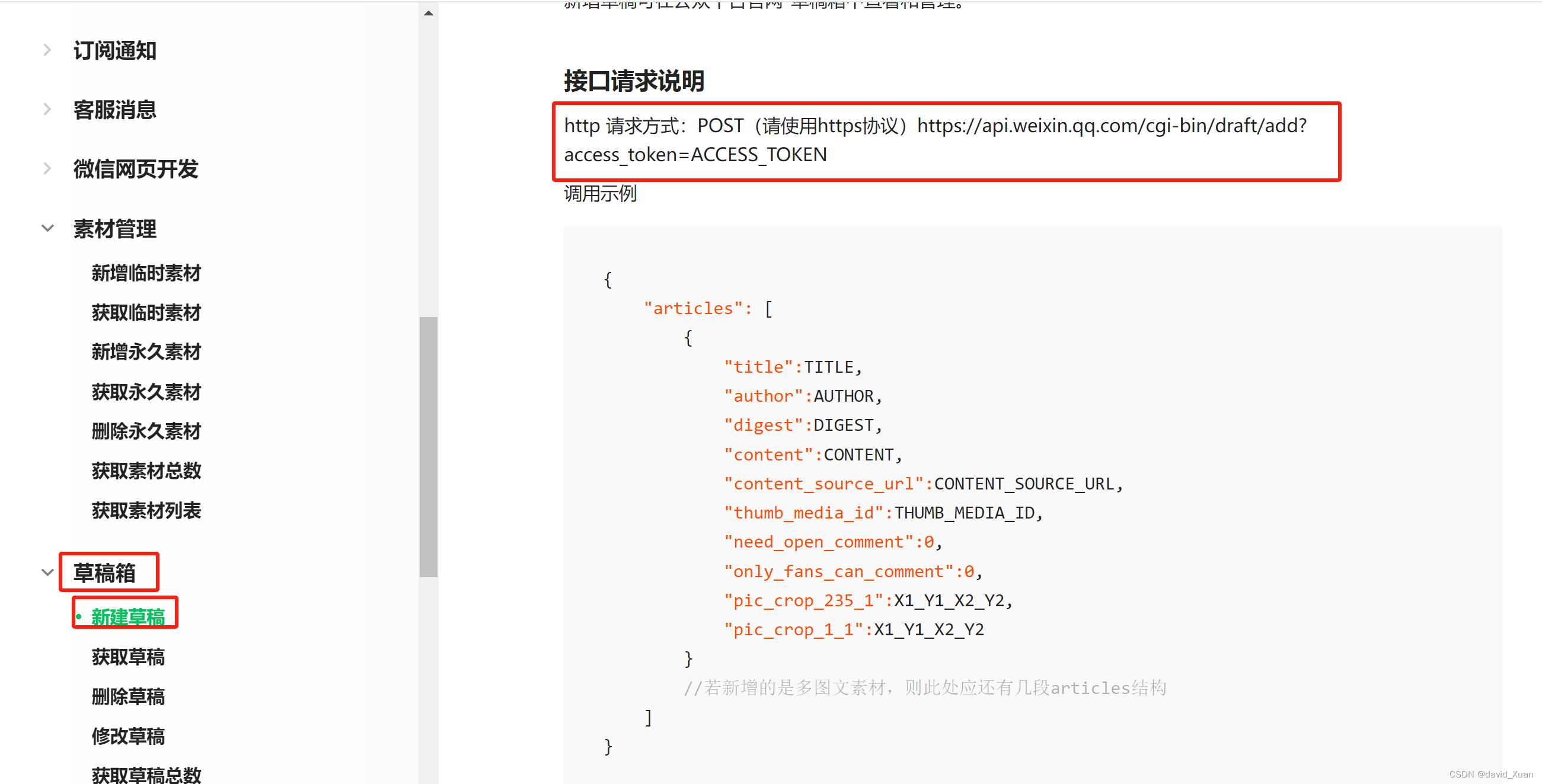Click the 素材管理 section heading

click(x=114, y=229)
